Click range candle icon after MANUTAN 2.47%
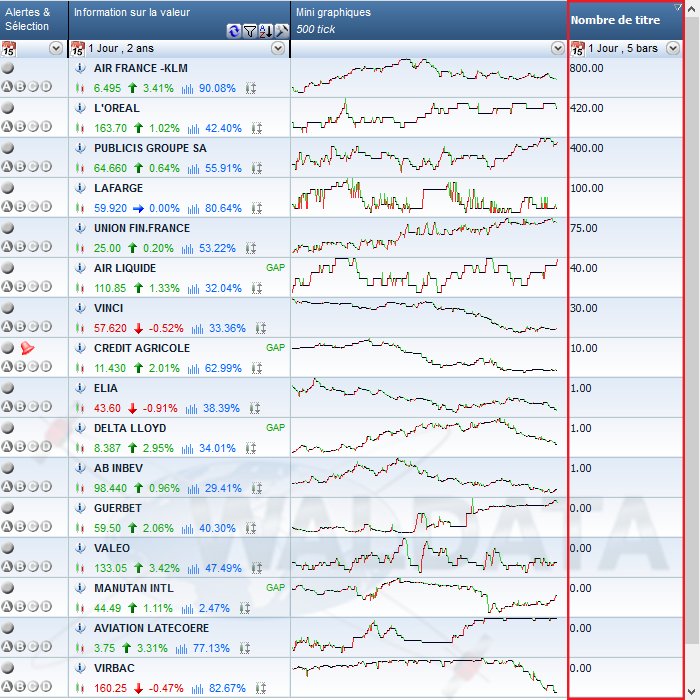The image size is (700, 700). click(x=245, y=608)
